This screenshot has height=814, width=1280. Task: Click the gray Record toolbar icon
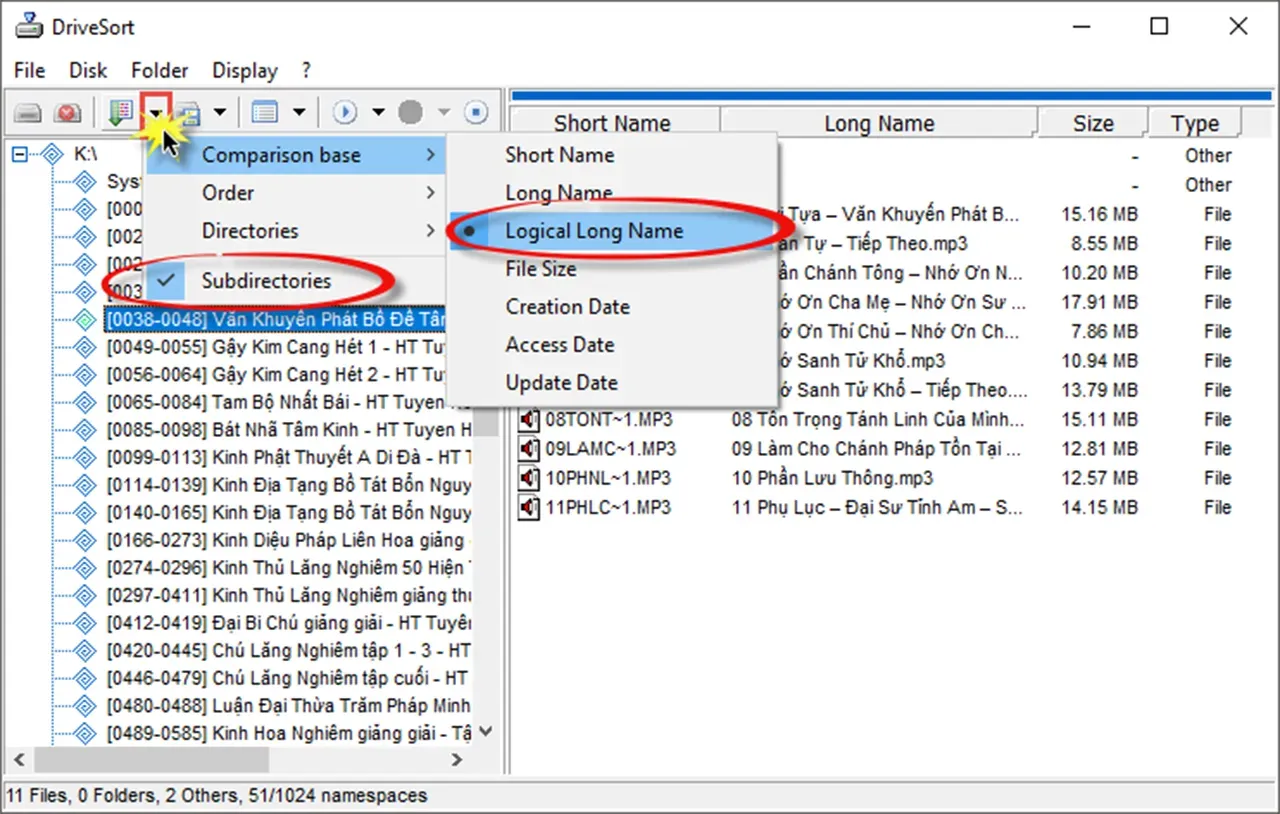pos(410,112)
